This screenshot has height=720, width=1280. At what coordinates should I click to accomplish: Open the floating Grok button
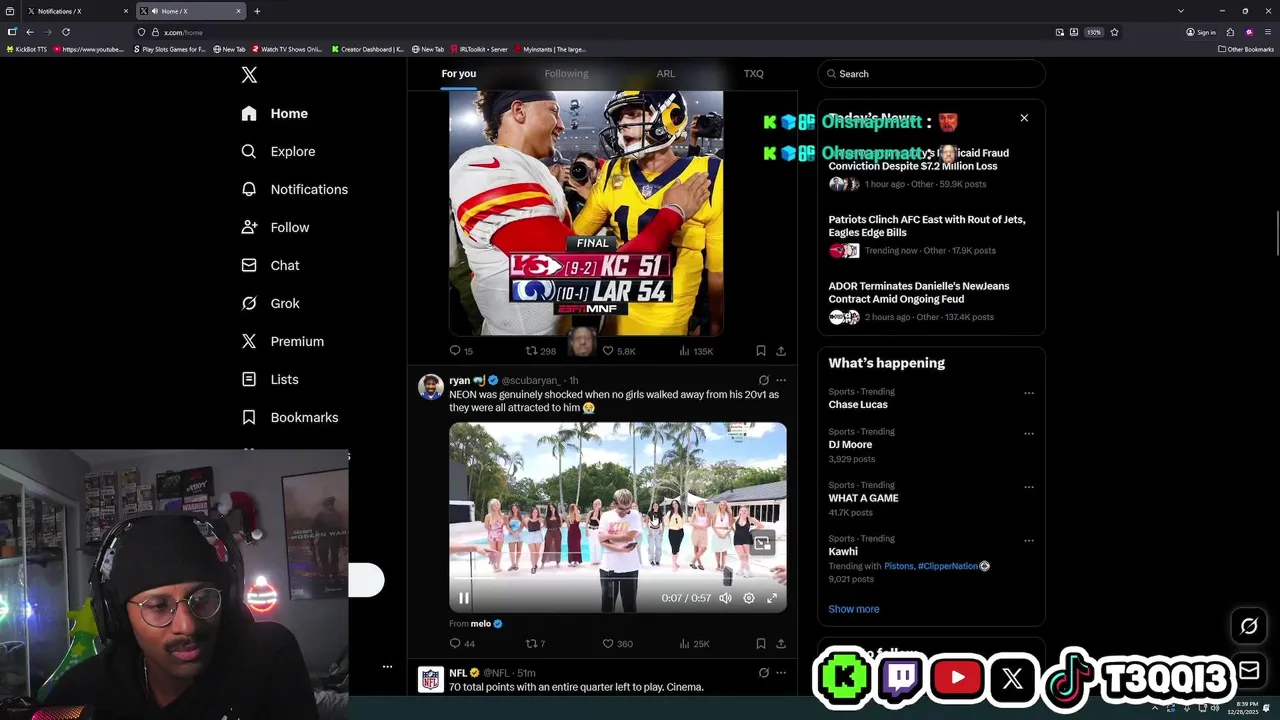tap(1249, 626)
